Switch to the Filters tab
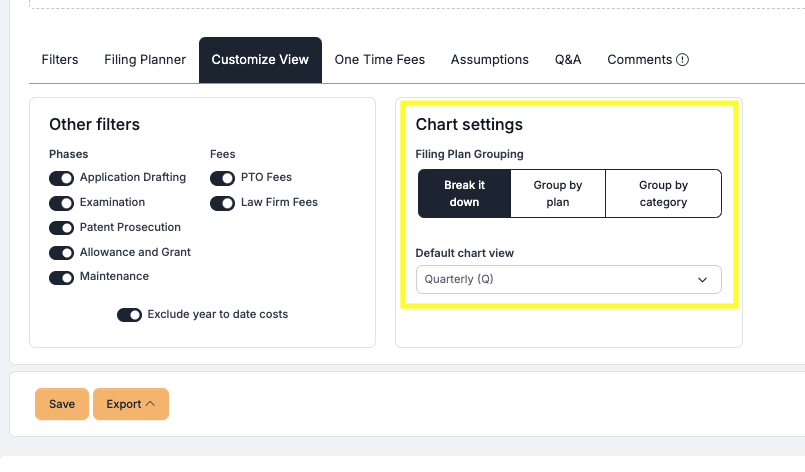Viewport: 805px width, 472px height. point(60,60)
